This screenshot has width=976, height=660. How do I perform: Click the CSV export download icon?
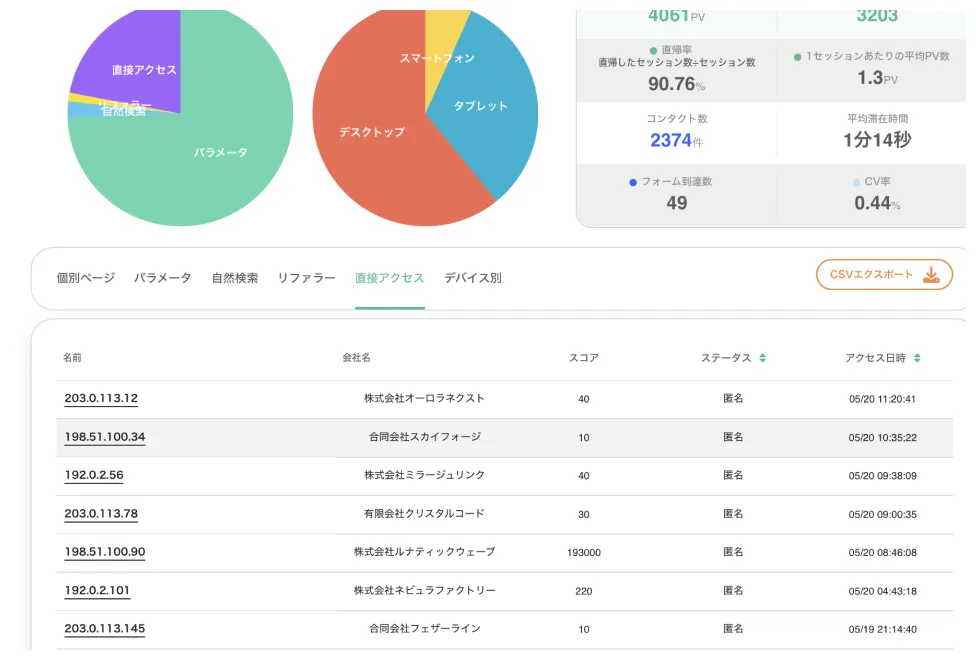pyautogui.click(x=931, y=275)
